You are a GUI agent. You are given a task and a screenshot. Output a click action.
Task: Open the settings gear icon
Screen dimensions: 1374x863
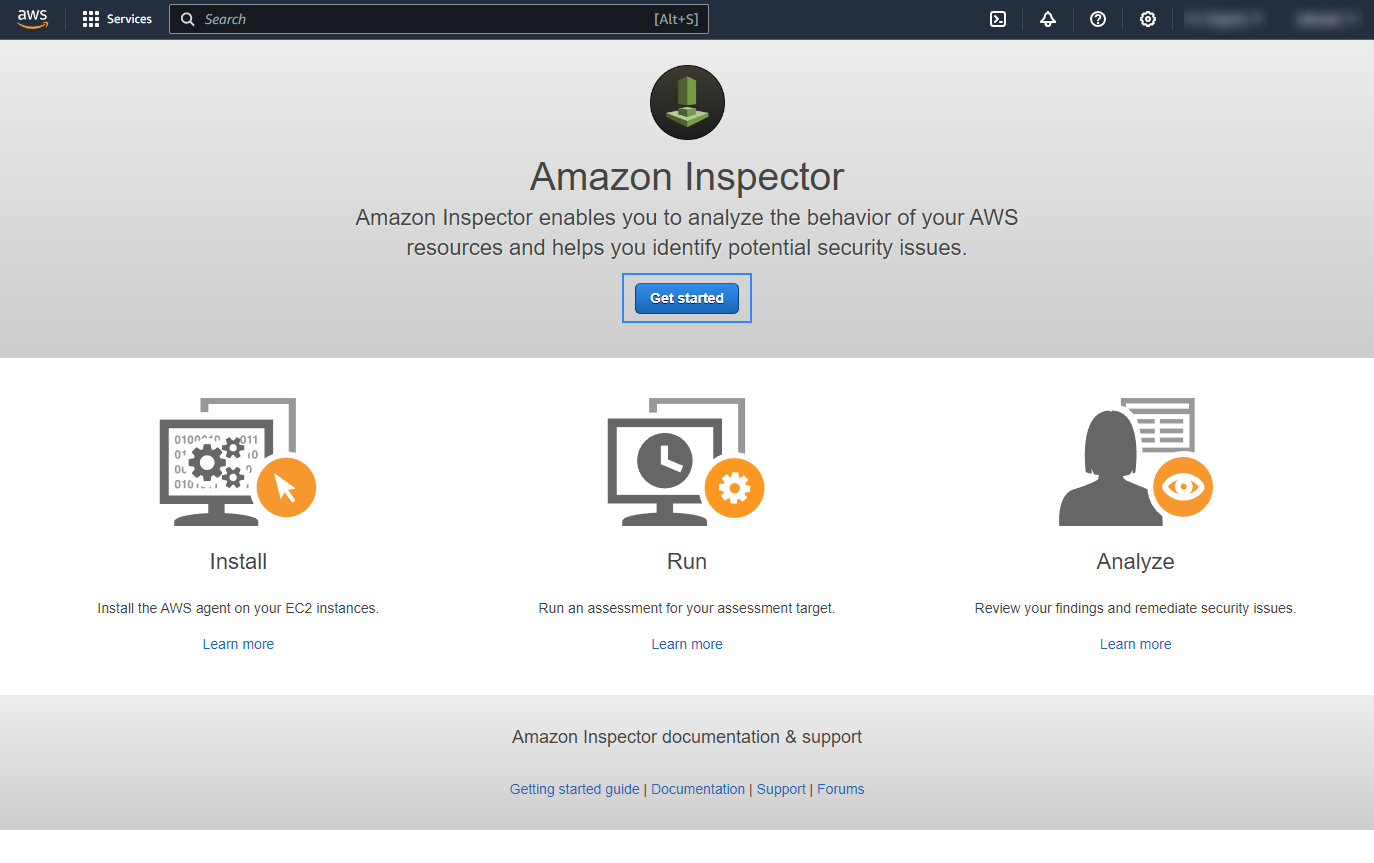pyautogui.click(x=1147, y=19)
